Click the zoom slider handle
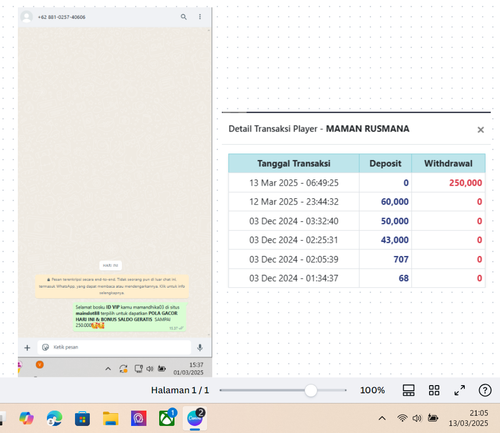Screen dimensions: 500x433 311,390
